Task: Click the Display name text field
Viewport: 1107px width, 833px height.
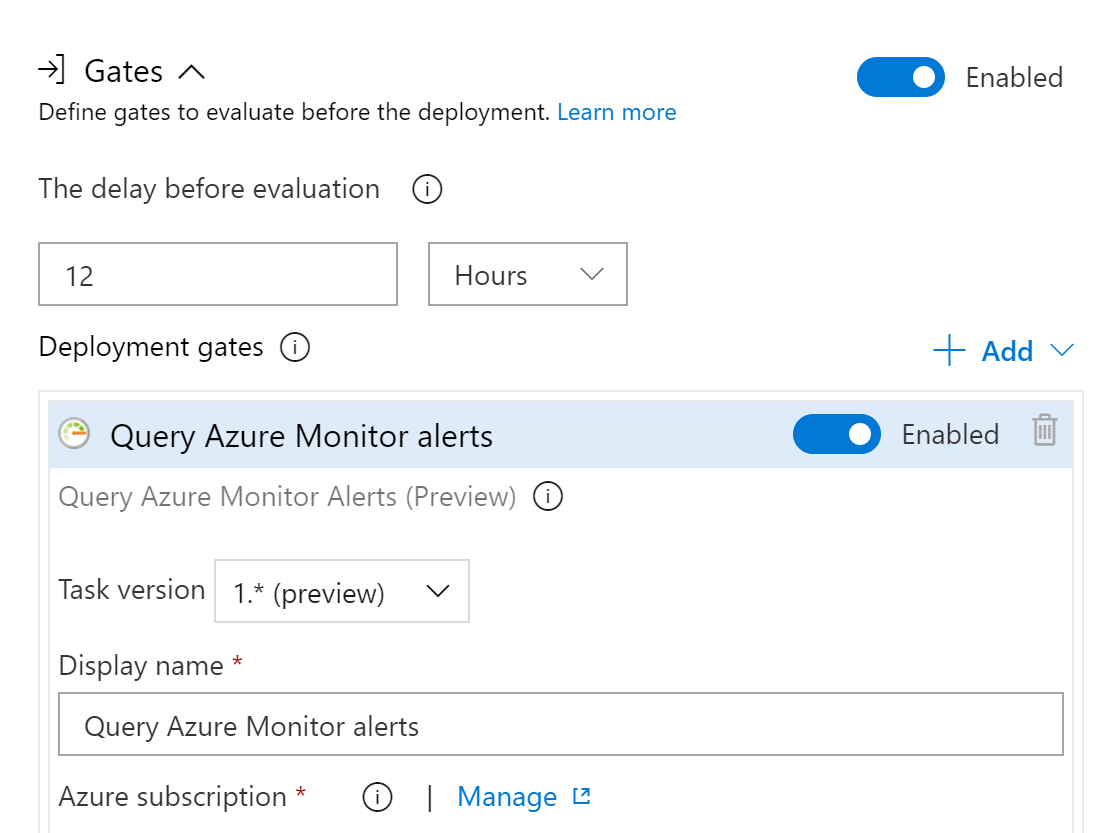Action: point(561,724)
